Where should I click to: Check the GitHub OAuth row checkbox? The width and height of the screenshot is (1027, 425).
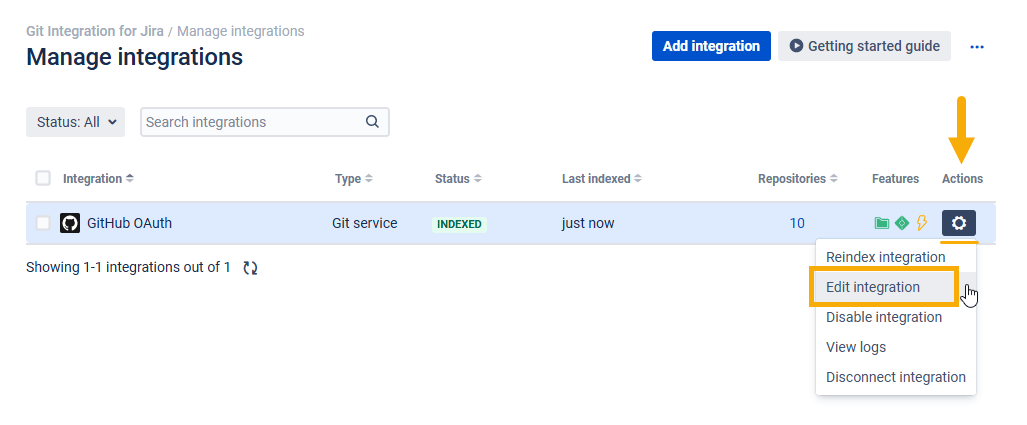click(43, 223)
